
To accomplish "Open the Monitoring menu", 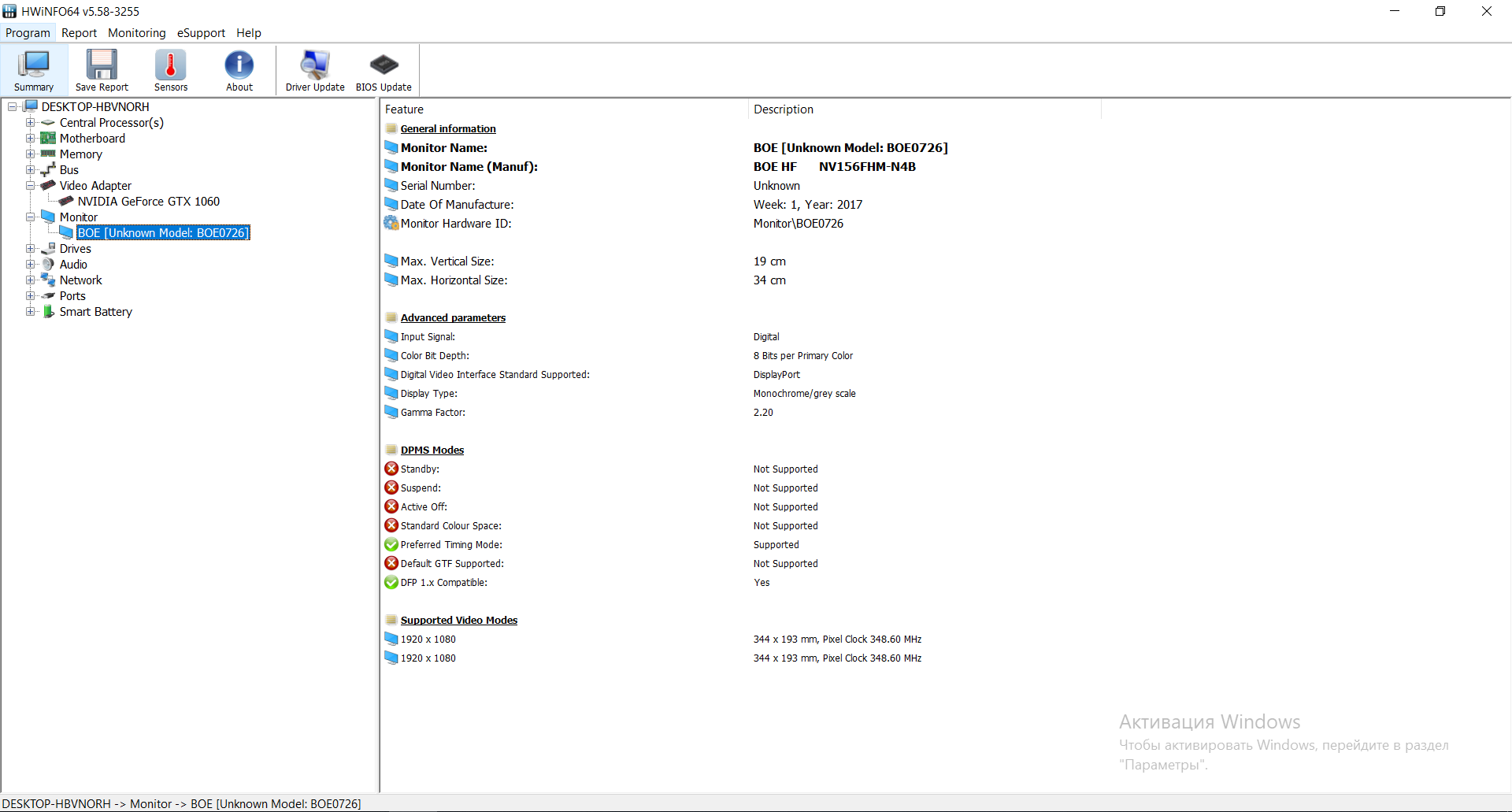I will click(x=137, y=33).
